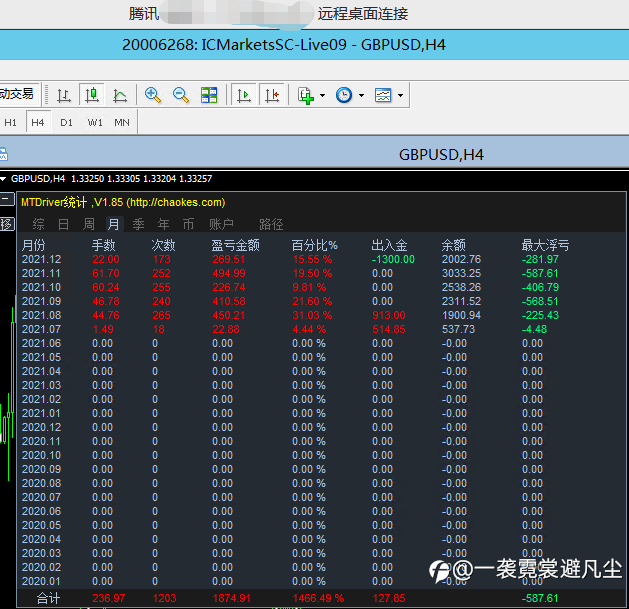Screen dimensions: 629x609
Task: Select the line chart icon
Action: tap(120, 95)
